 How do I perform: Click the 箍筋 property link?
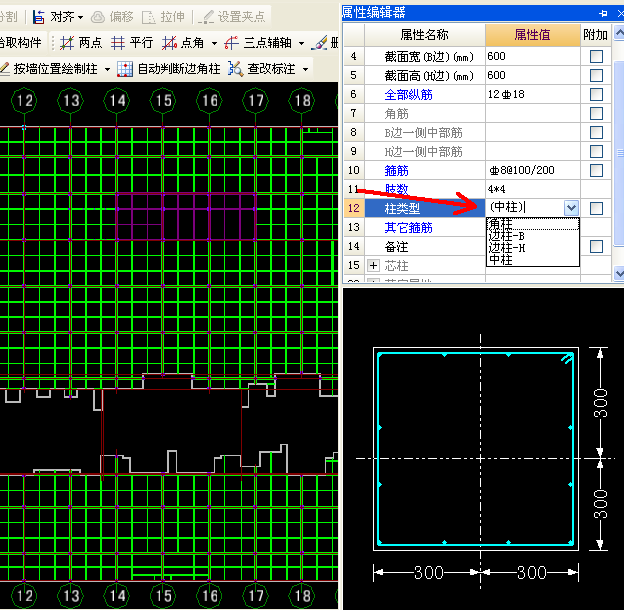click(x=396, y=171)
